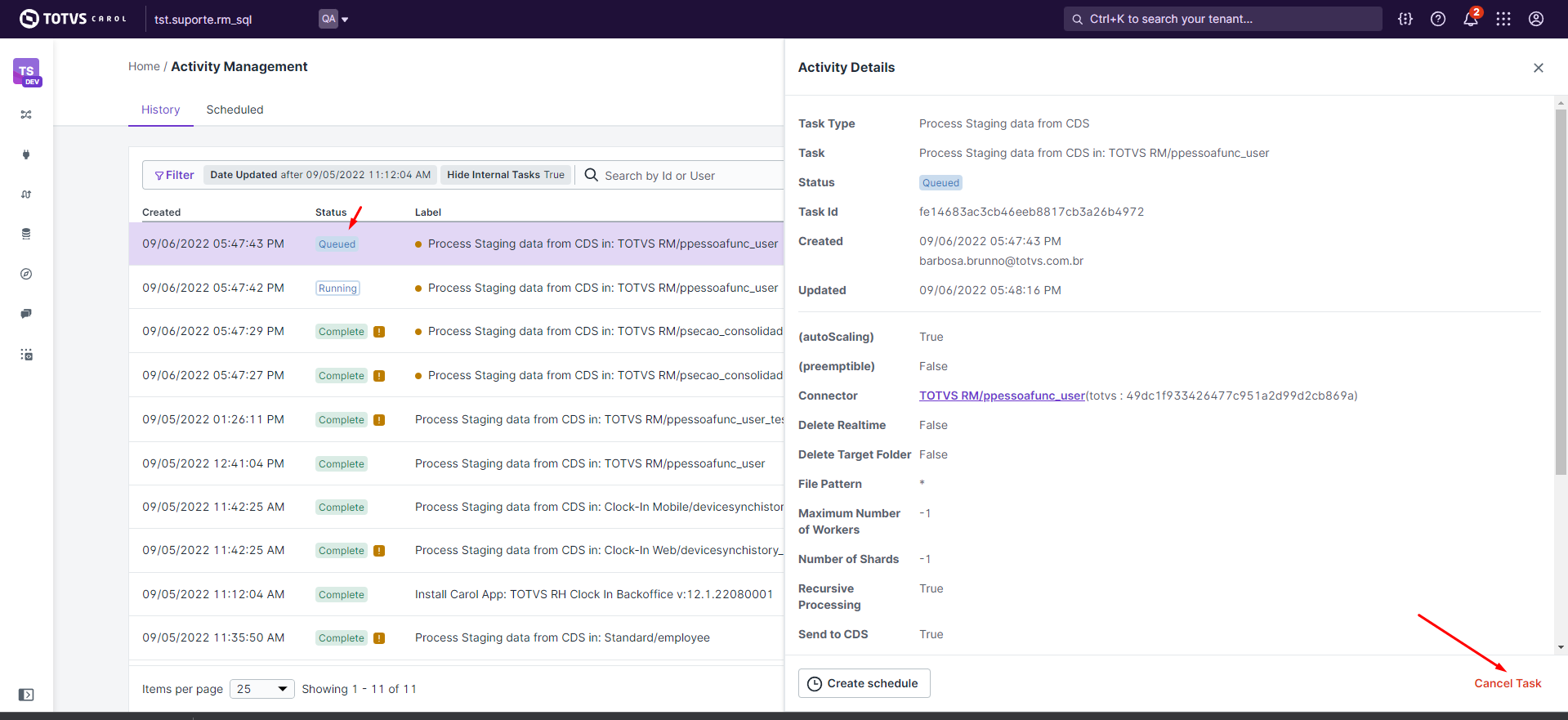Select the ppessoafunc_user_tes row from 01:26:11 PM
1568x720 pixels.
pyautogui.click(x=456, y=419)
